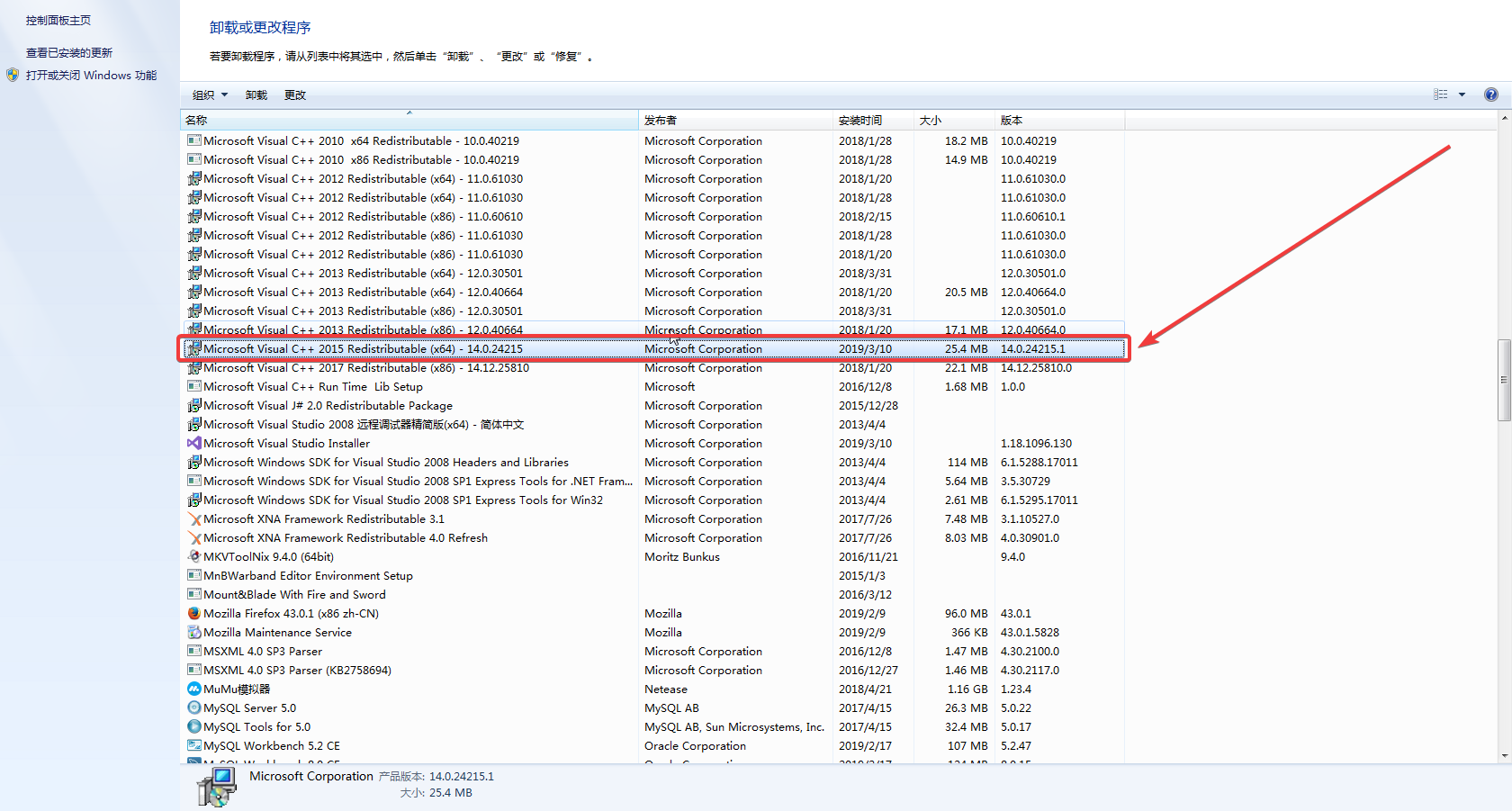Click version value 14.12.25810.0
1512x811 pixels.
click(x=1036, y=367)
